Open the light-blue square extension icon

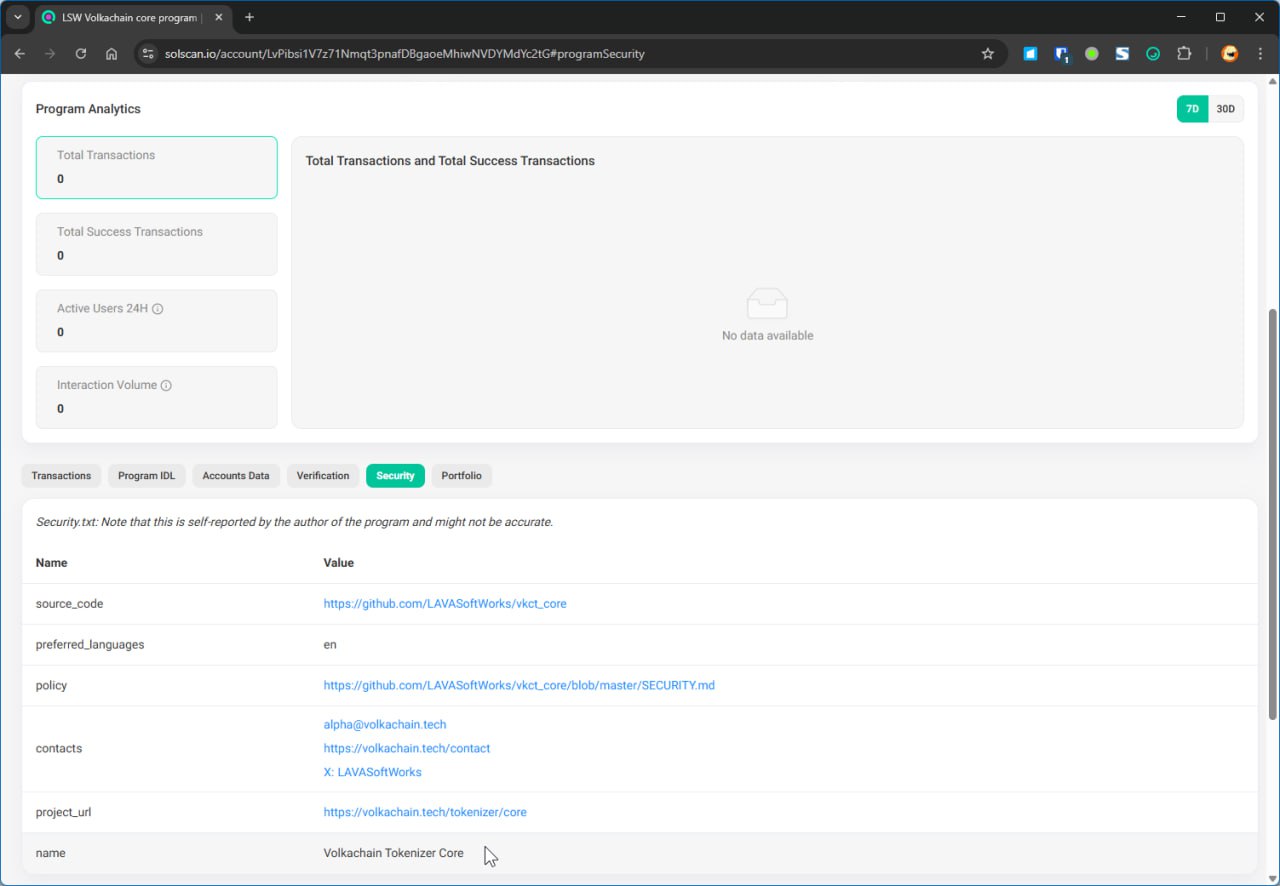1030,54
